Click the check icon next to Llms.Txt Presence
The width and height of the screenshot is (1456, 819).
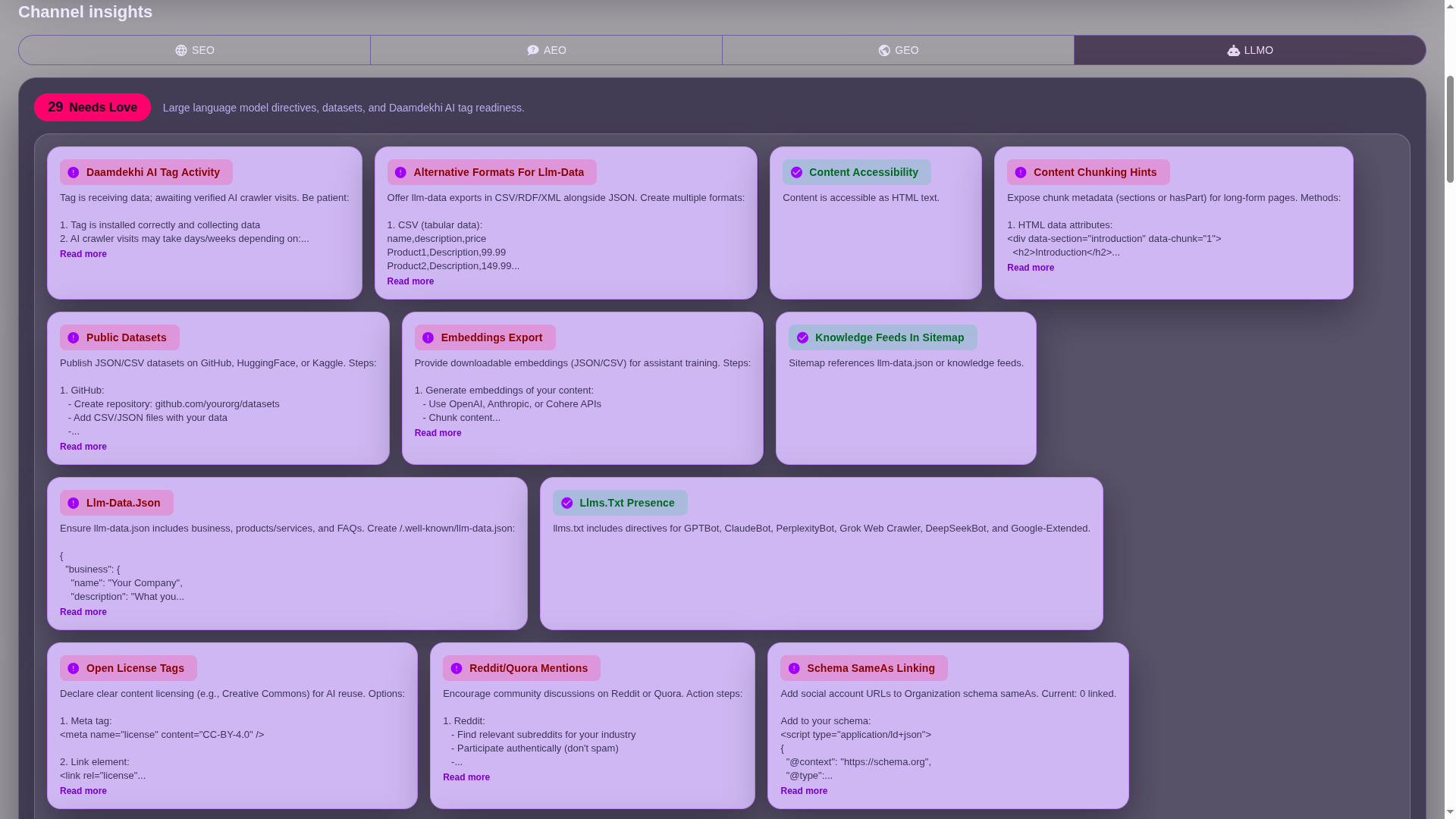tap(566, 504)
